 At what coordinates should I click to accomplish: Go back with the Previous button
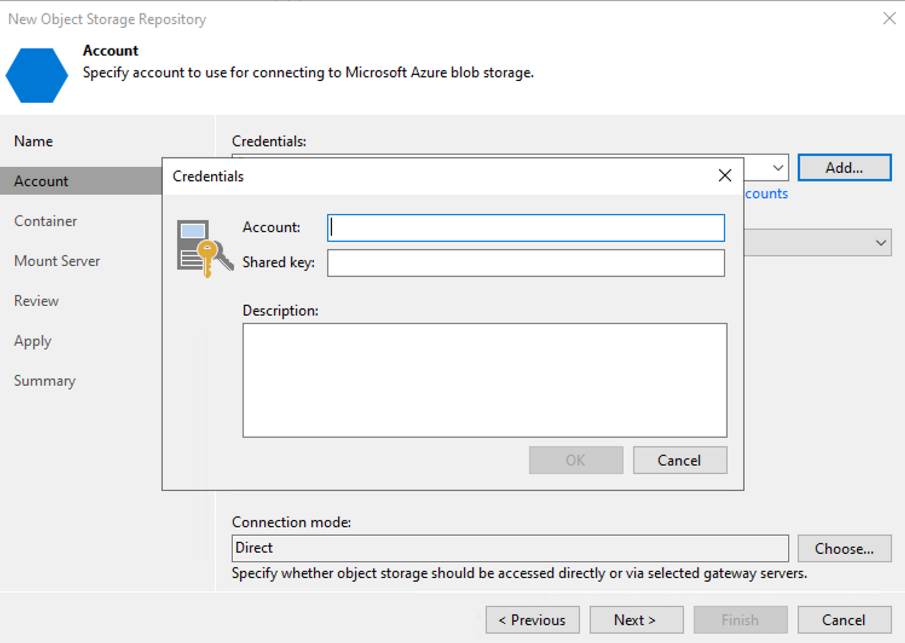(532, 620)
